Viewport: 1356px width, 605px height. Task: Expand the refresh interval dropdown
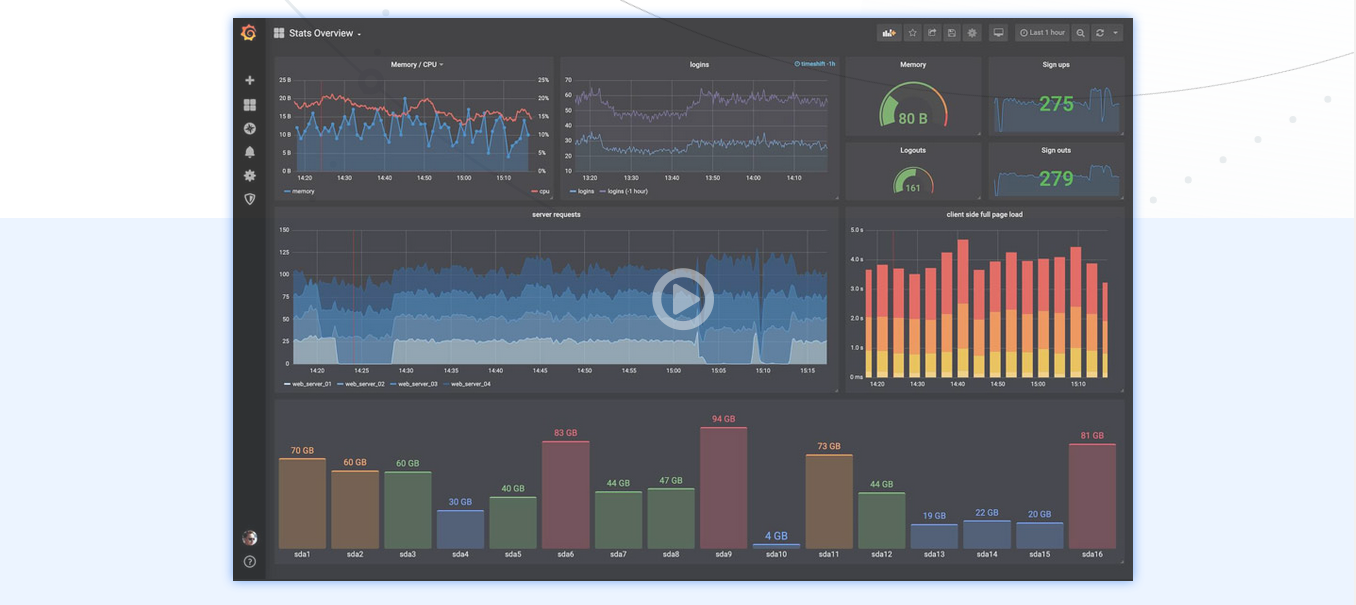coord(1115,32)
